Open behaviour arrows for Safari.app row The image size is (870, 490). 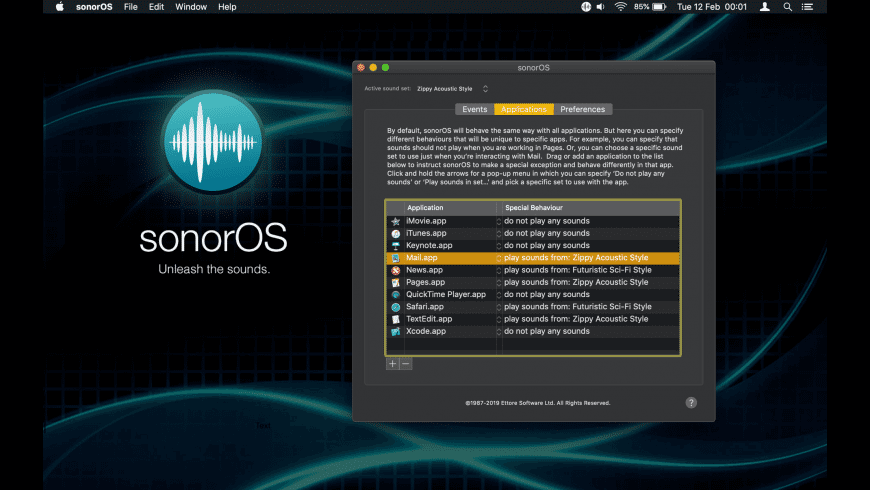click(499, 307)
